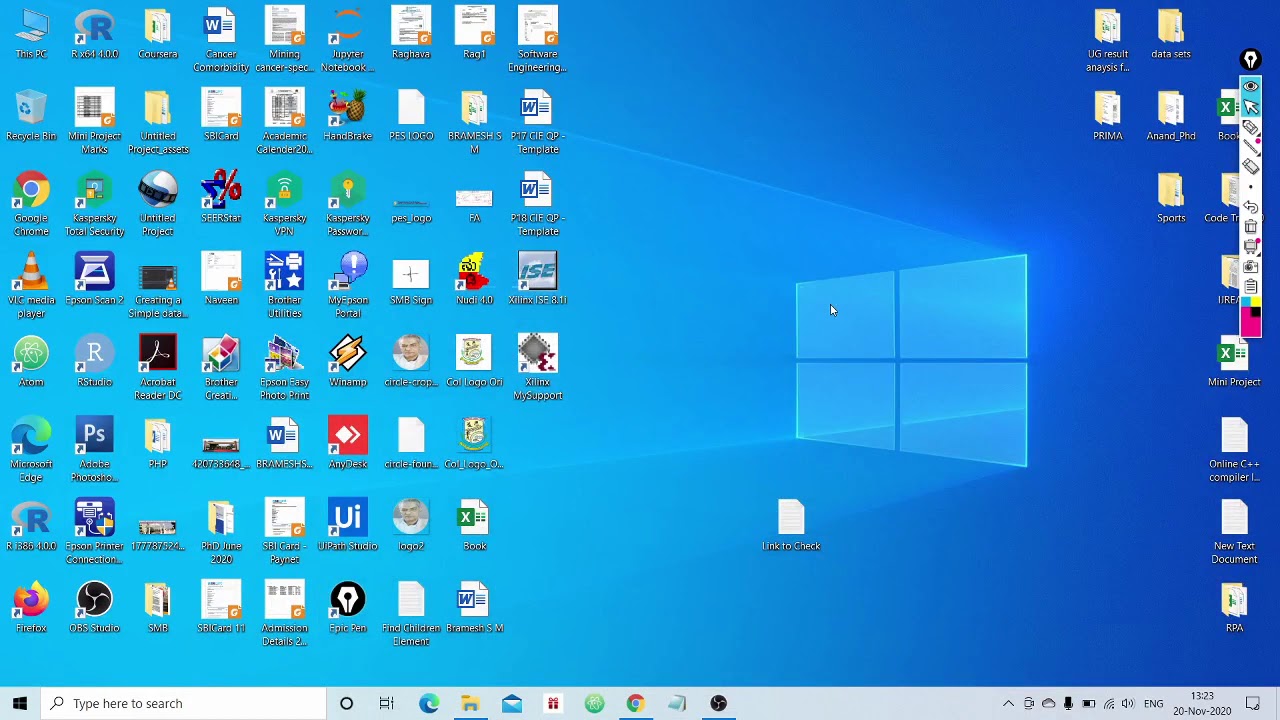Viewport: 1280px width, 720px height.
Task: Select the data sets folder
Action: [x=1171, y=35]
